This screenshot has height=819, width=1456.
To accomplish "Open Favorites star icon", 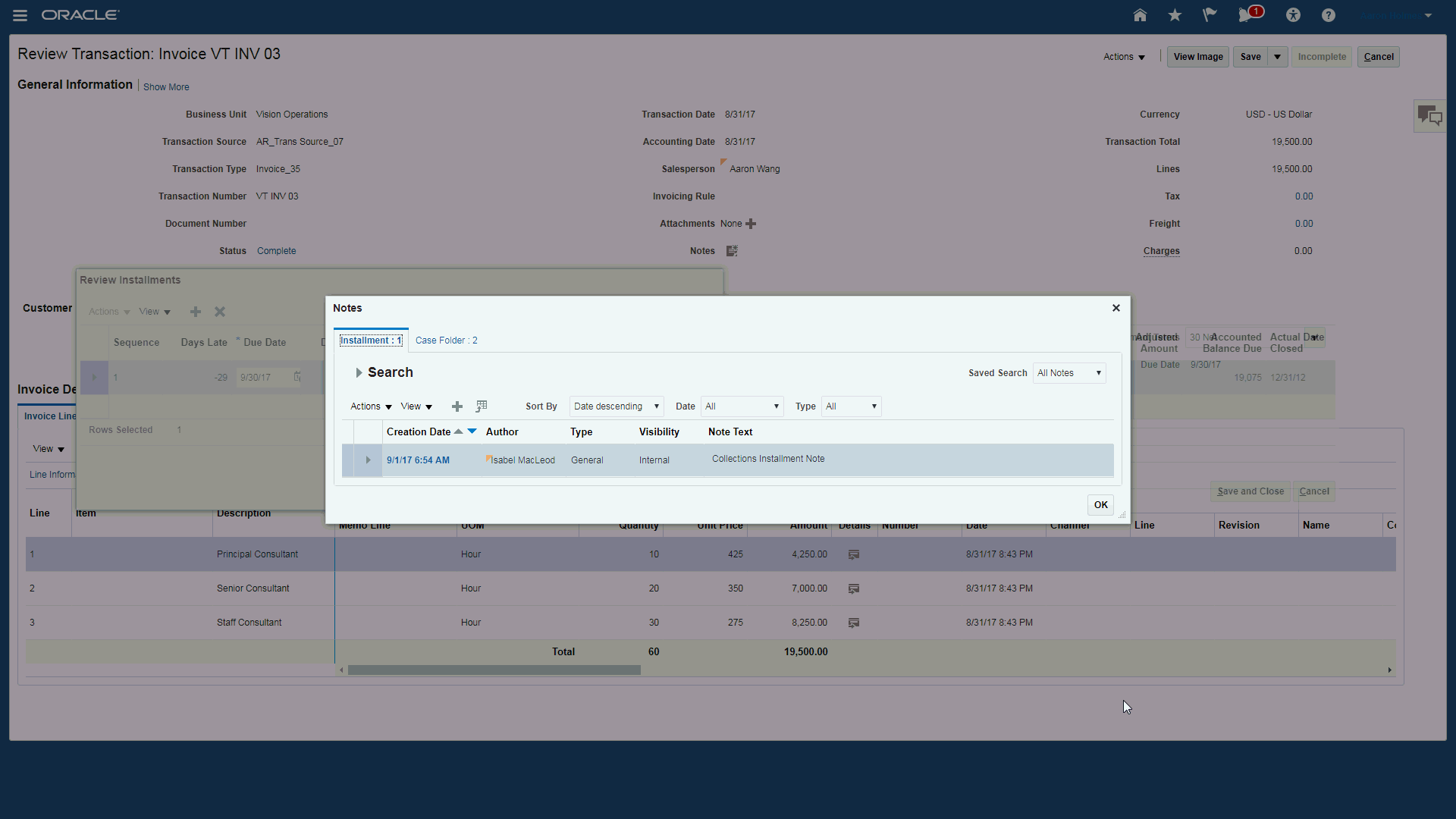I will click(x=1175, y=15).
